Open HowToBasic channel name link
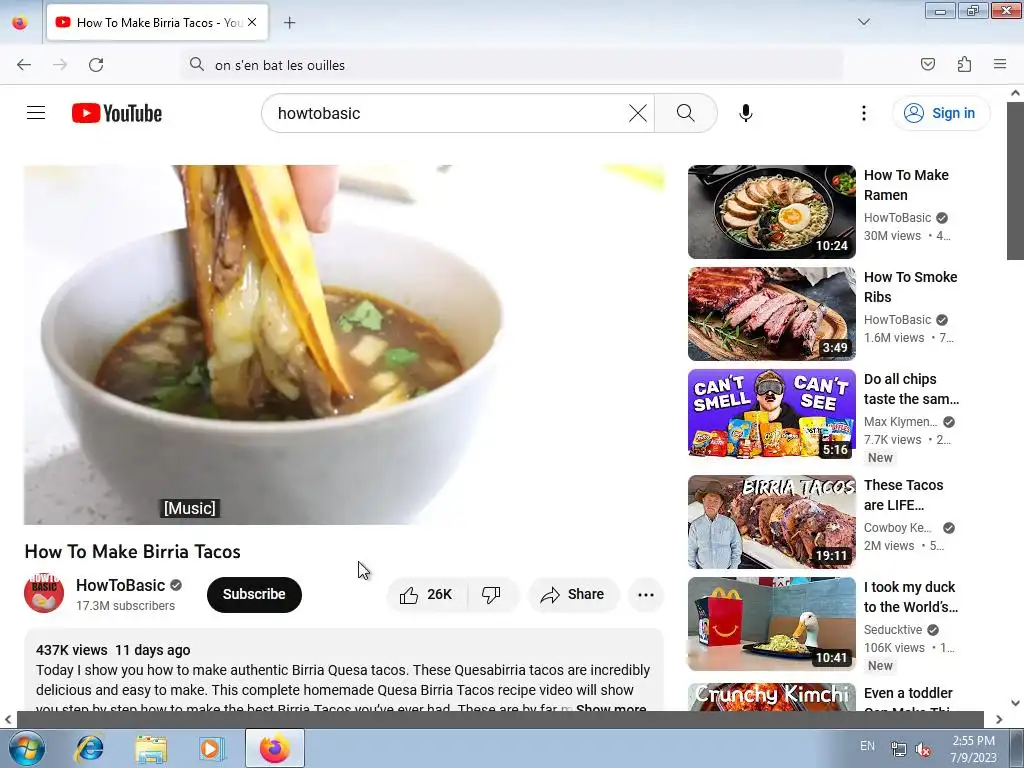 tap(120, 585)
